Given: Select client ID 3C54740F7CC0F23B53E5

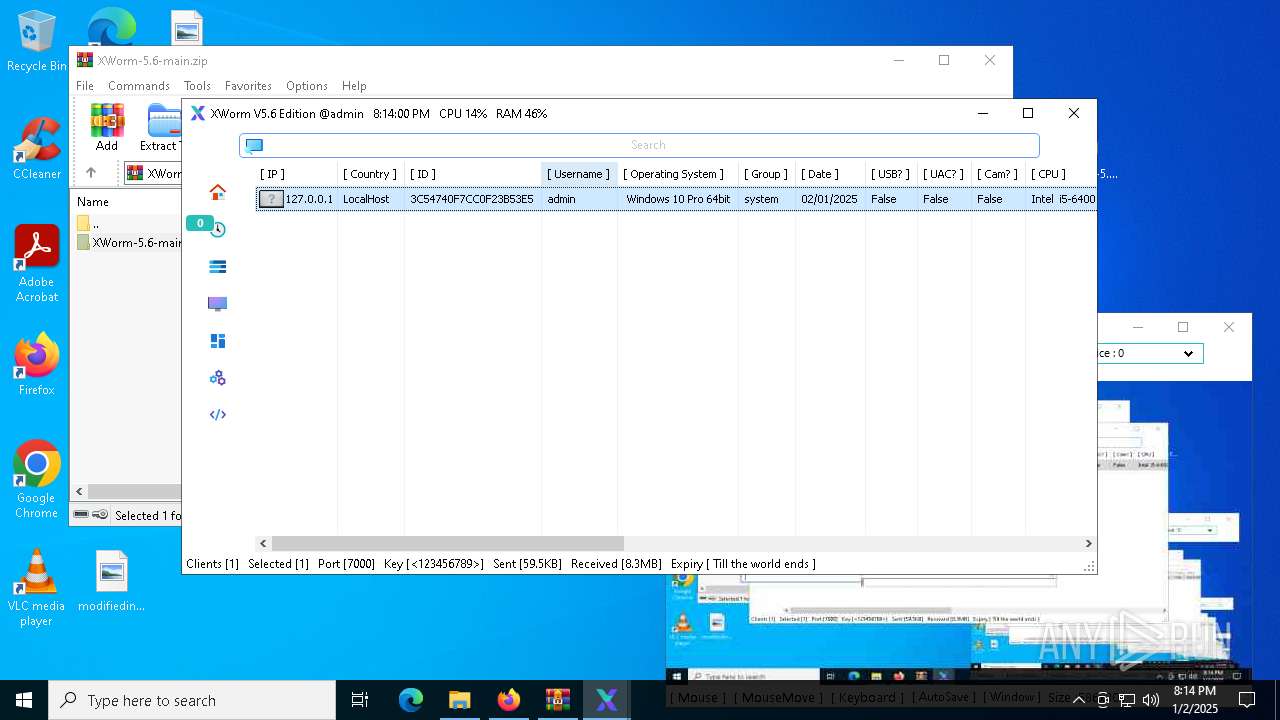Looking at the screenshot, I should 471,199.
